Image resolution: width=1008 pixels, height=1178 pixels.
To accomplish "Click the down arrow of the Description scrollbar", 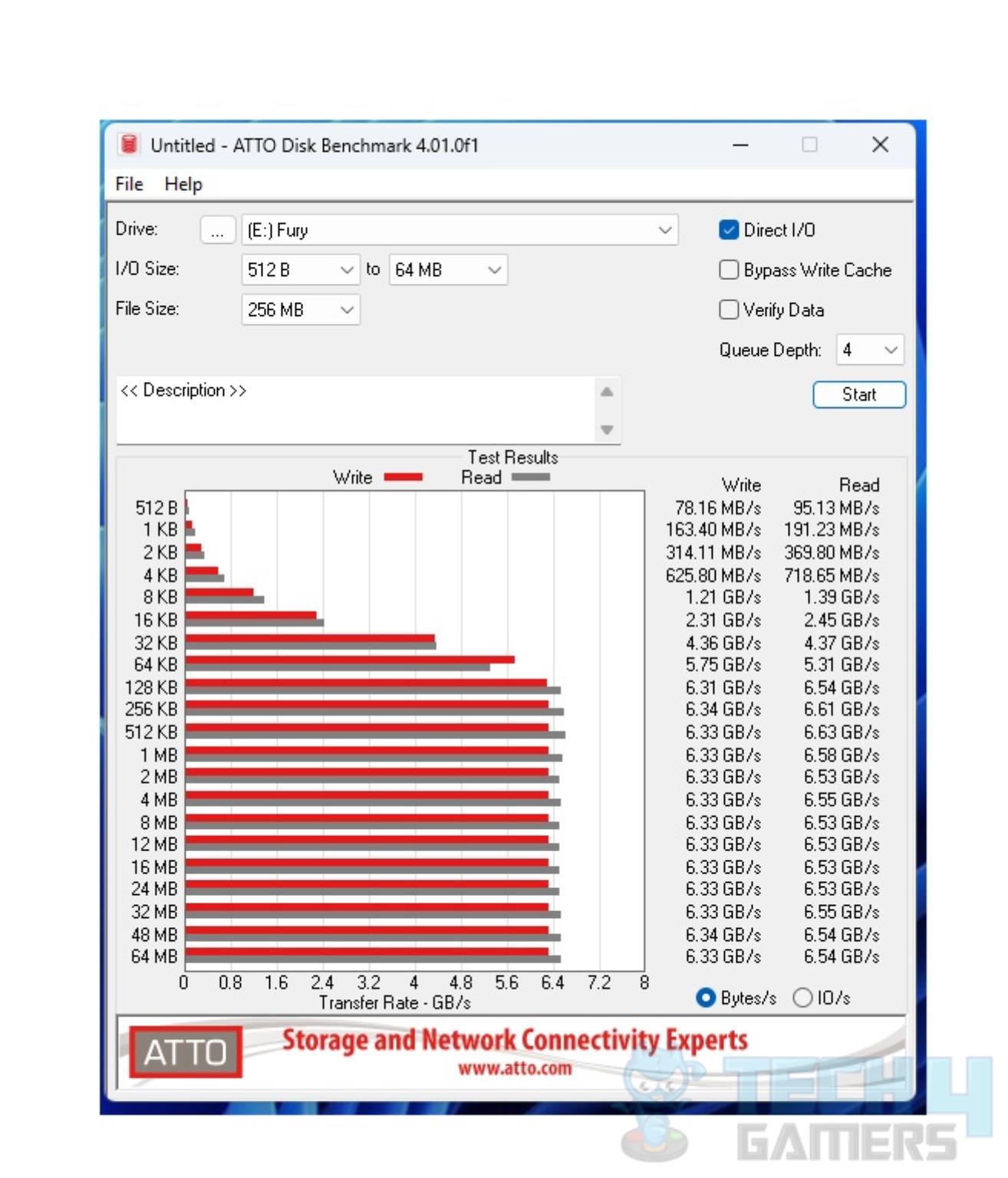I will (x=607, y=429).
